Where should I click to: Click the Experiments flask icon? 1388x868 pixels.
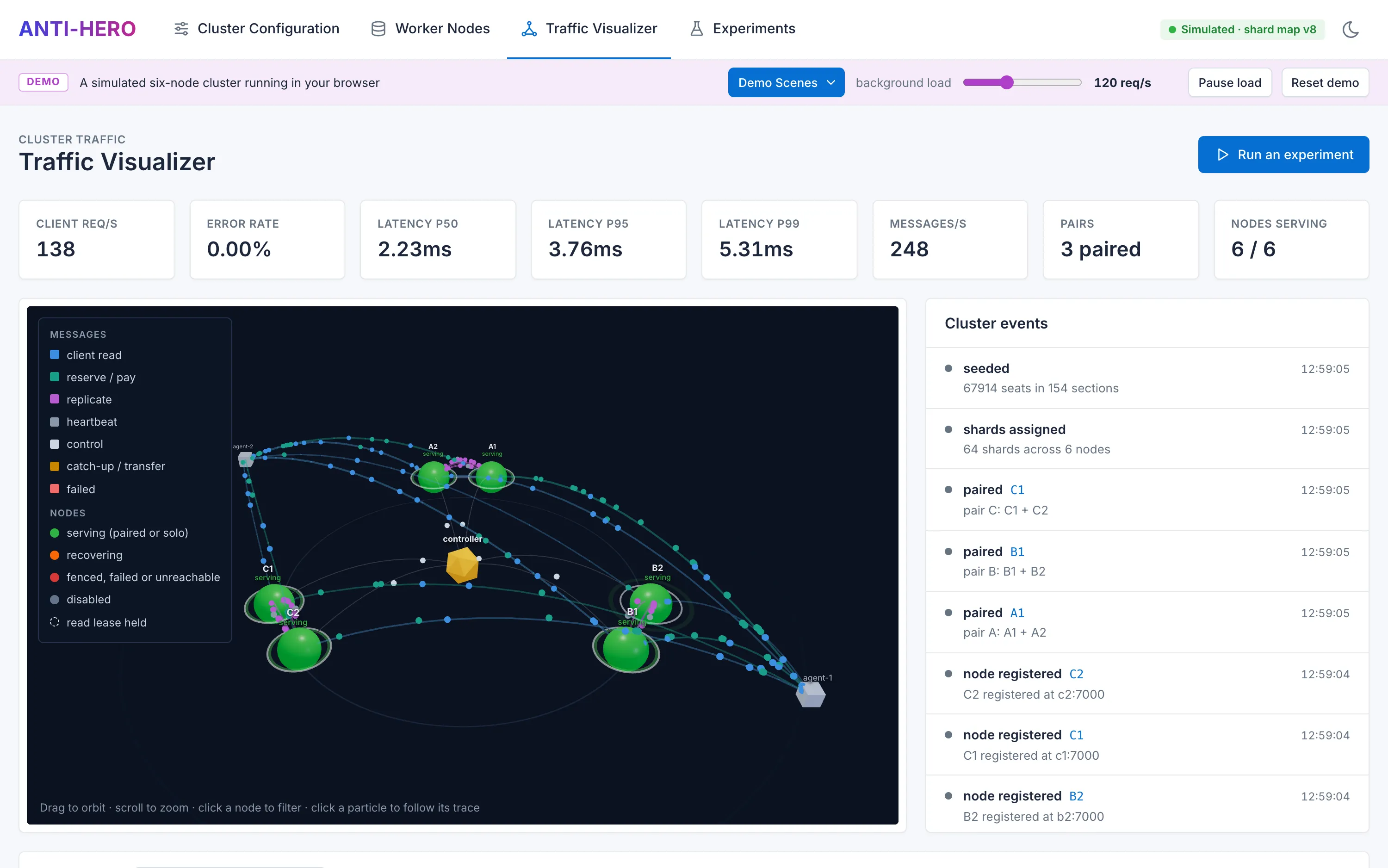[696, 29]
